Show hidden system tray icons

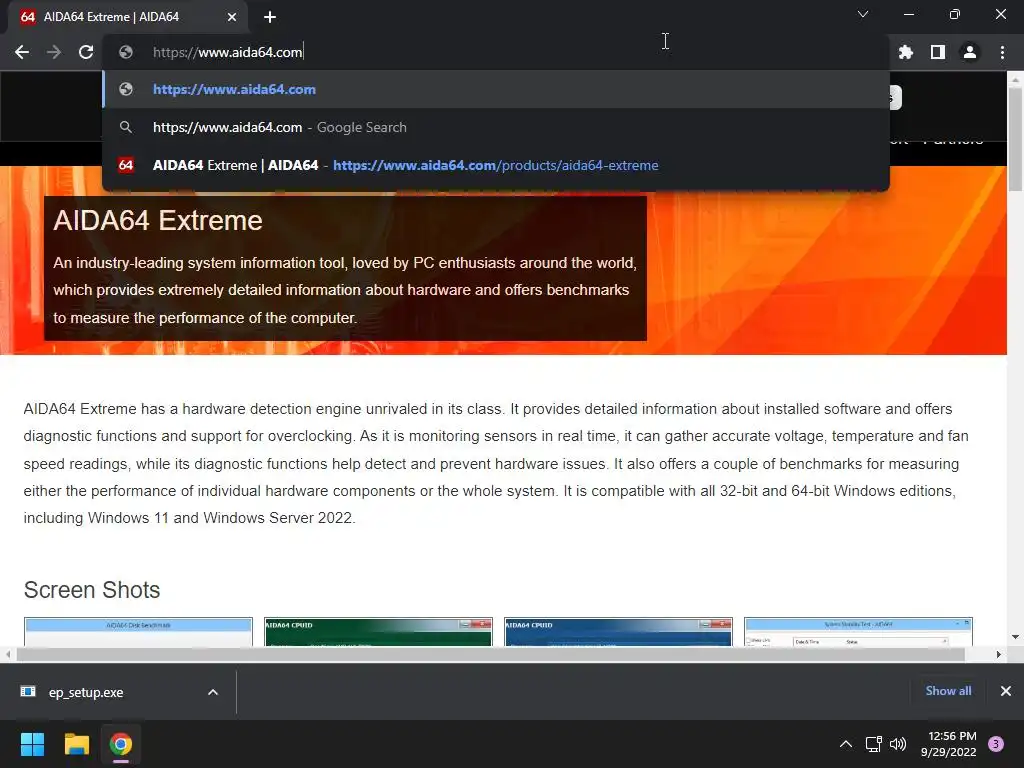click(846, 744)
